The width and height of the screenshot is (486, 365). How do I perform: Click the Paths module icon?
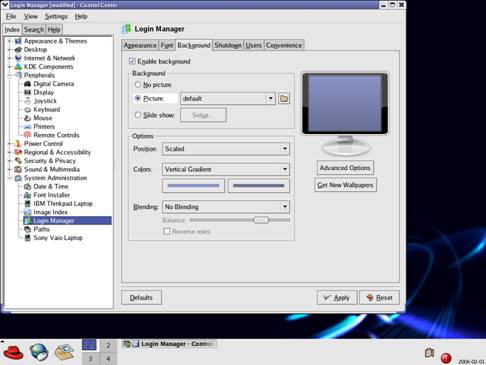pos(28,229)
